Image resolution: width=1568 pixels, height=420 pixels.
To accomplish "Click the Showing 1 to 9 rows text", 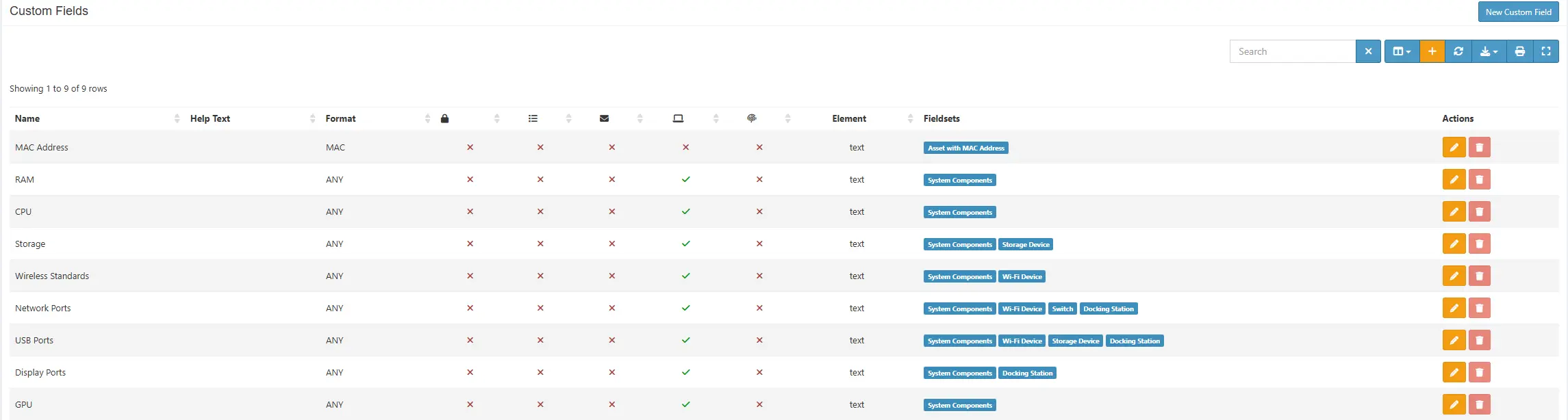I will [x=58, y=88].
